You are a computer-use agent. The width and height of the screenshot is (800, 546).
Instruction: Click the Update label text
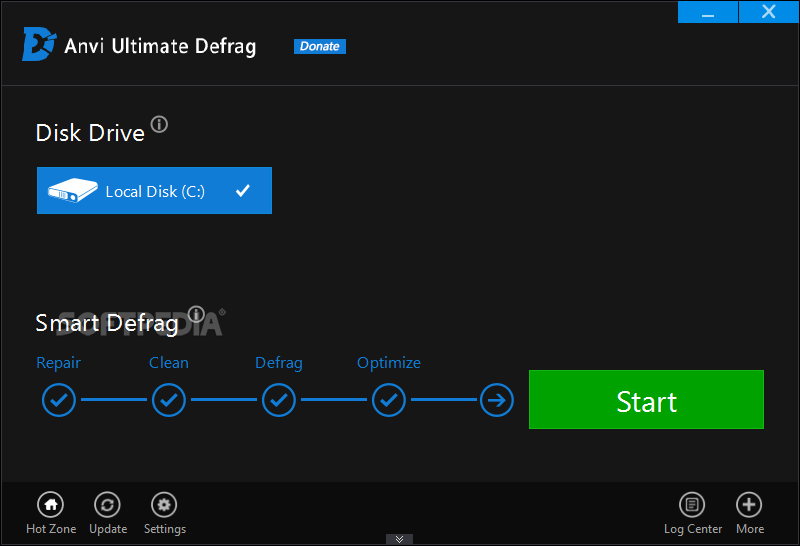[108, 529]
